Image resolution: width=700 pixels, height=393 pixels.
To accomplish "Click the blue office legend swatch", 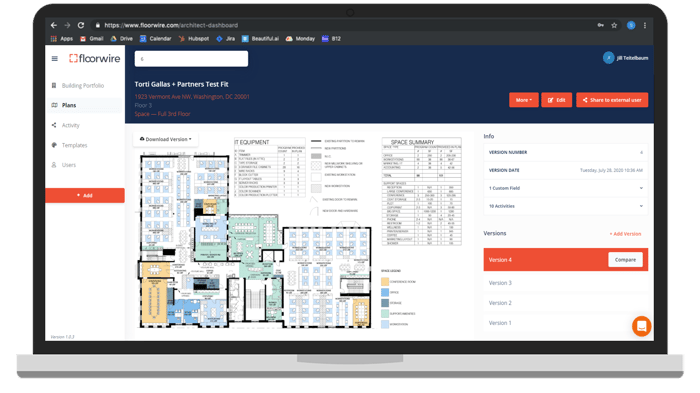I will click(385, 292).
